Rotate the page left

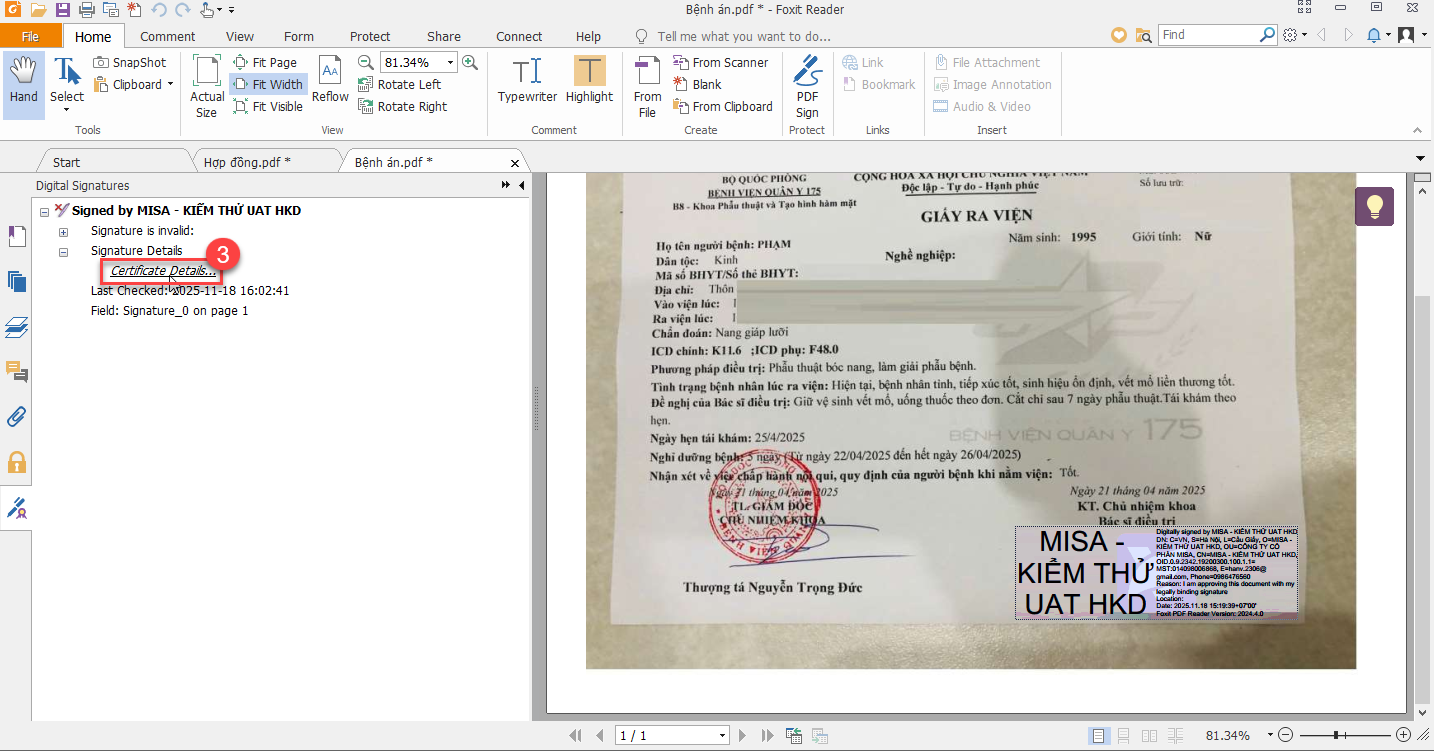399,84
